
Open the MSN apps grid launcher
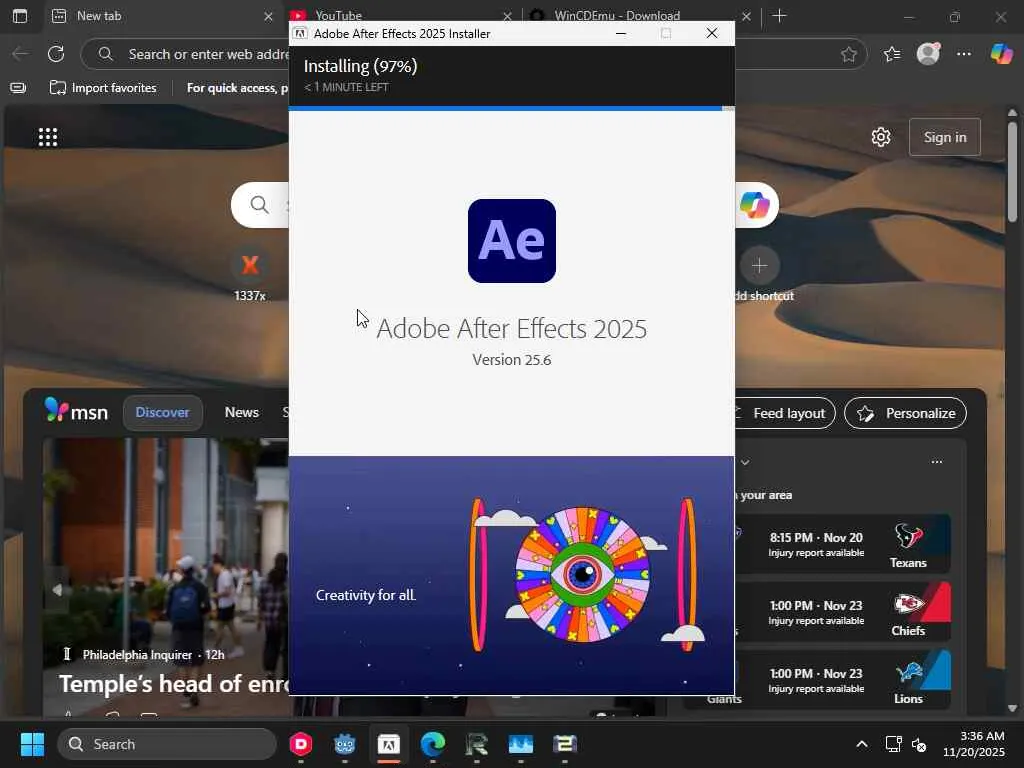pyautogui.click(x=48, y=137)
